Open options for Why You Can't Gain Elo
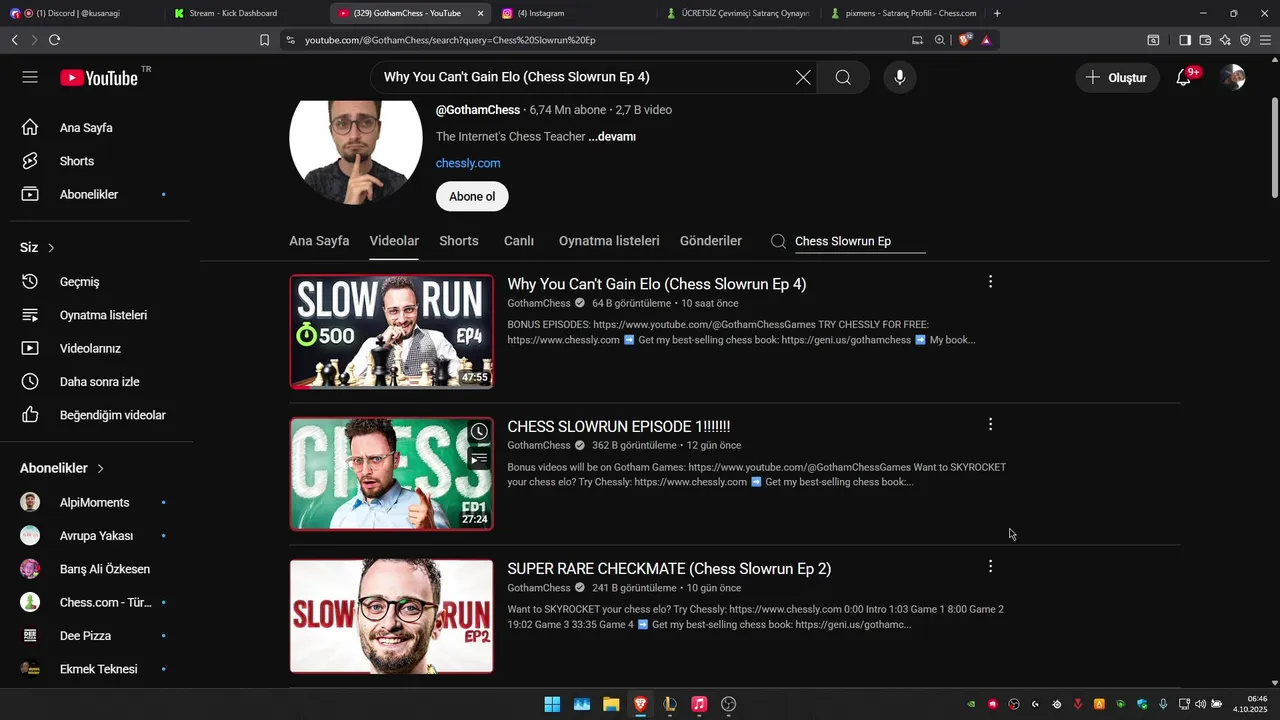 coord(990,282)
